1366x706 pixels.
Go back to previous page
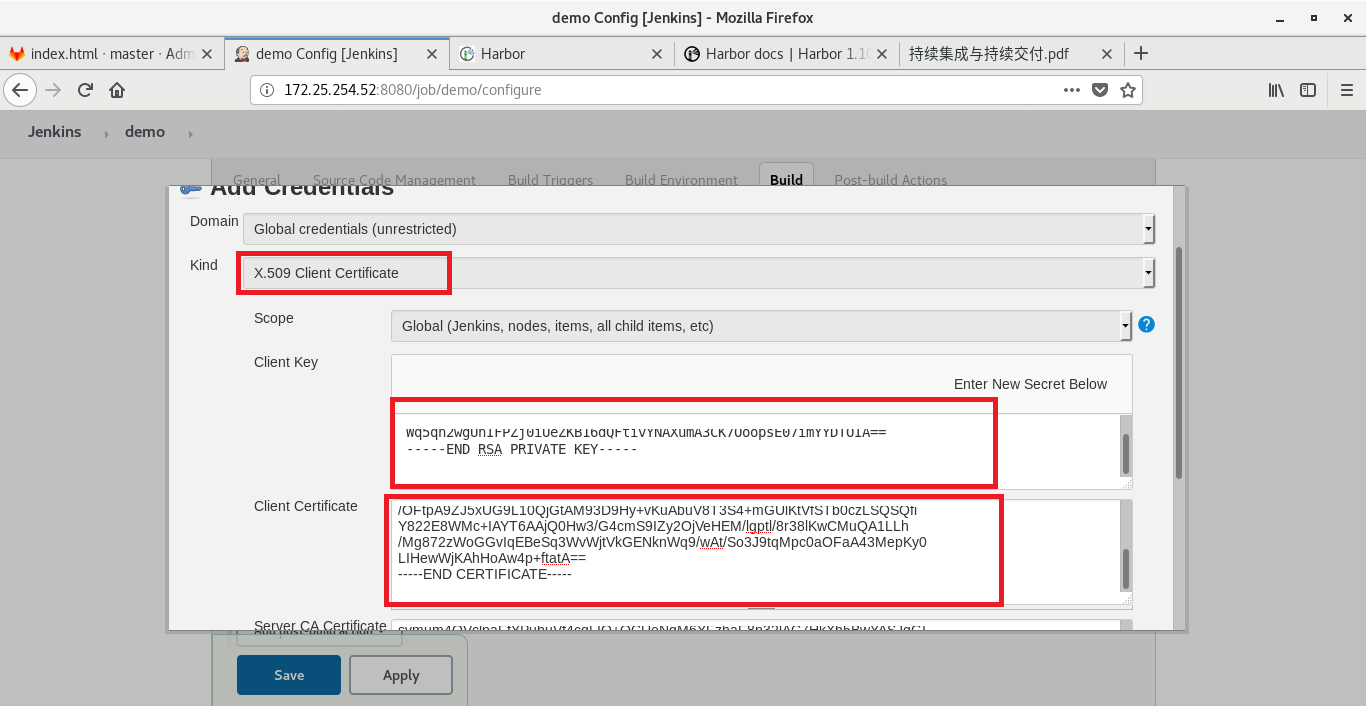[x=21, y=90]
